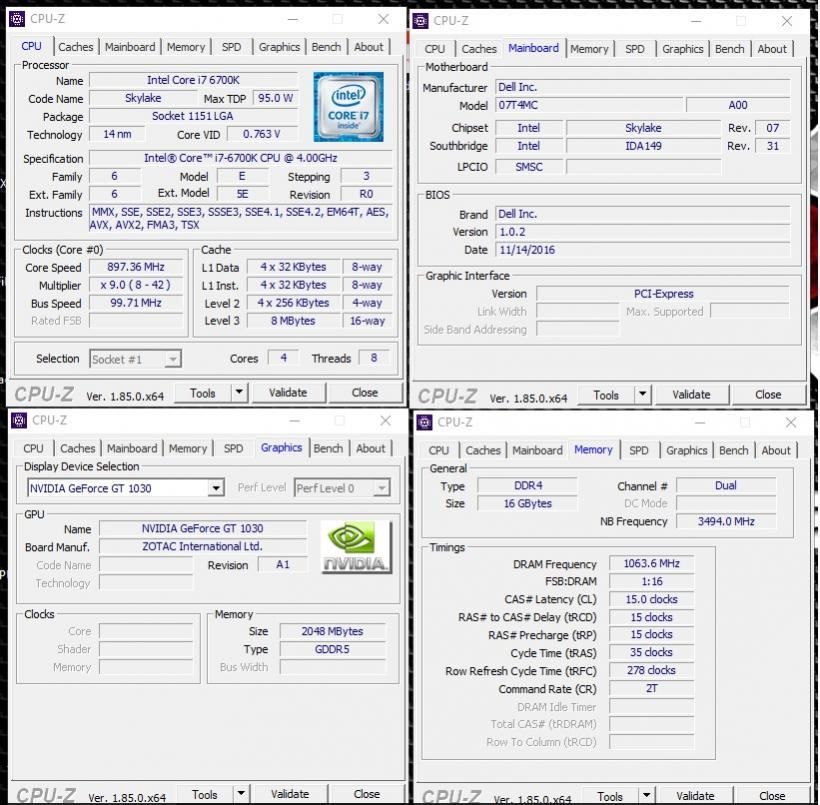Select SPD tab in Memory window
The width and height of the screenshot is (820, 805).
click(x=639, y=450)
